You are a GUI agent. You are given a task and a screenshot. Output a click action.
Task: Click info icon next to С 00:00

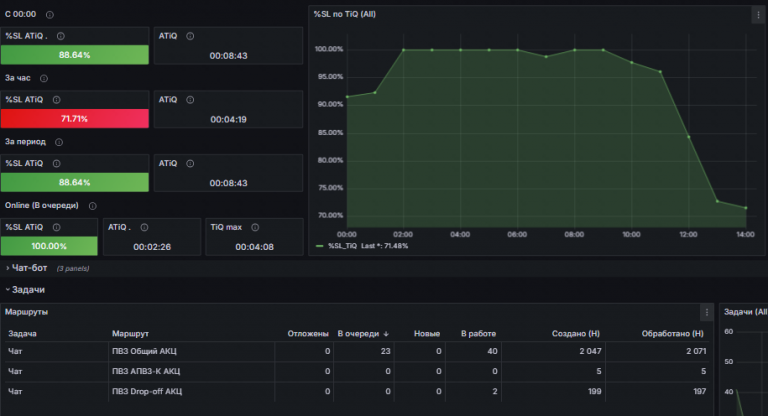click(49, 15)
